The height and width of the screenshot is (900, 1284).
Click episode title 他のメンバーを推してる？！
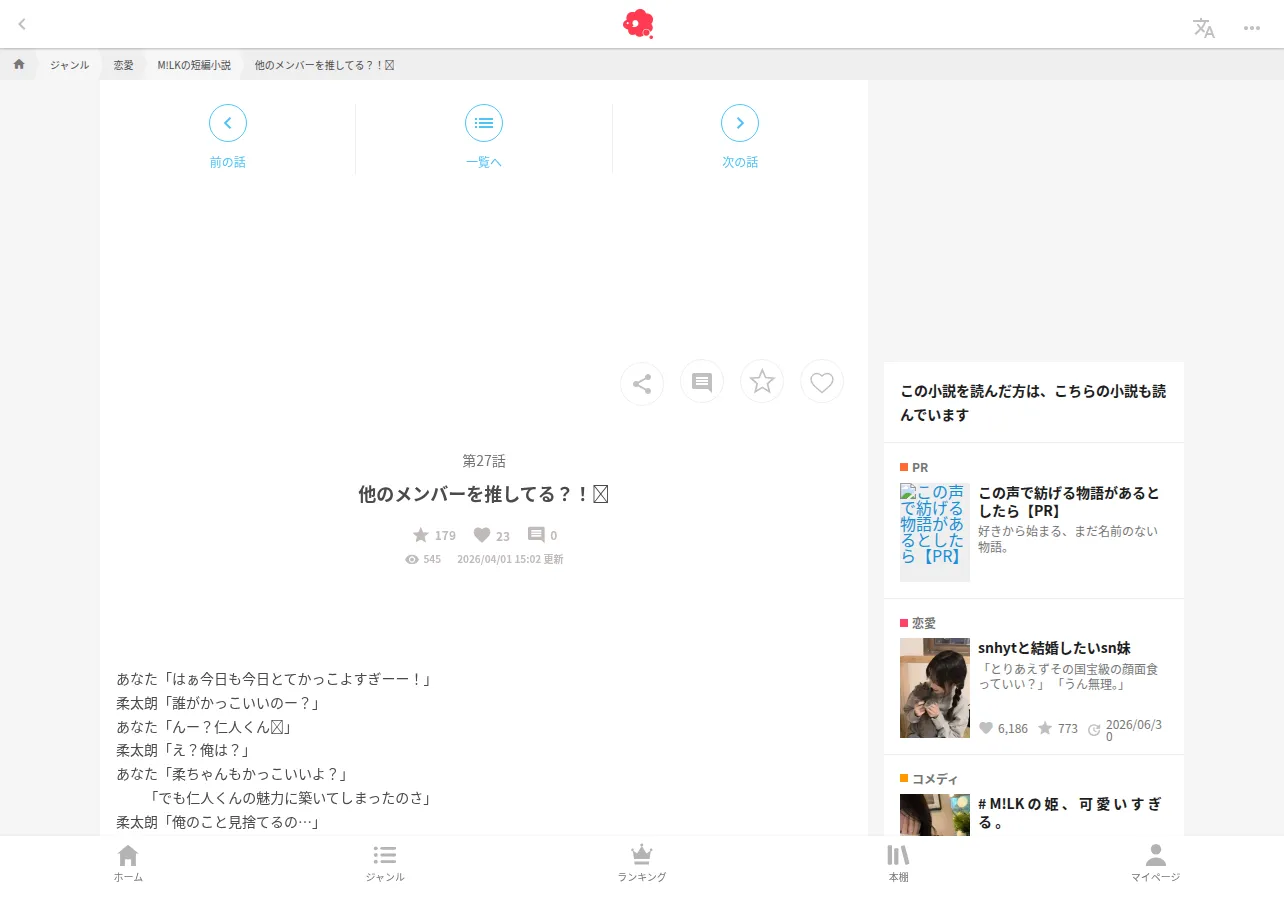[484, 494]
